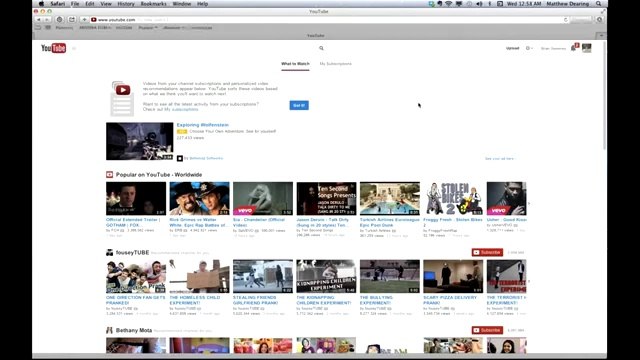Open the account avatar picture
The width and height of the screenshot is (640, 360).
click(x=587, y=48)
